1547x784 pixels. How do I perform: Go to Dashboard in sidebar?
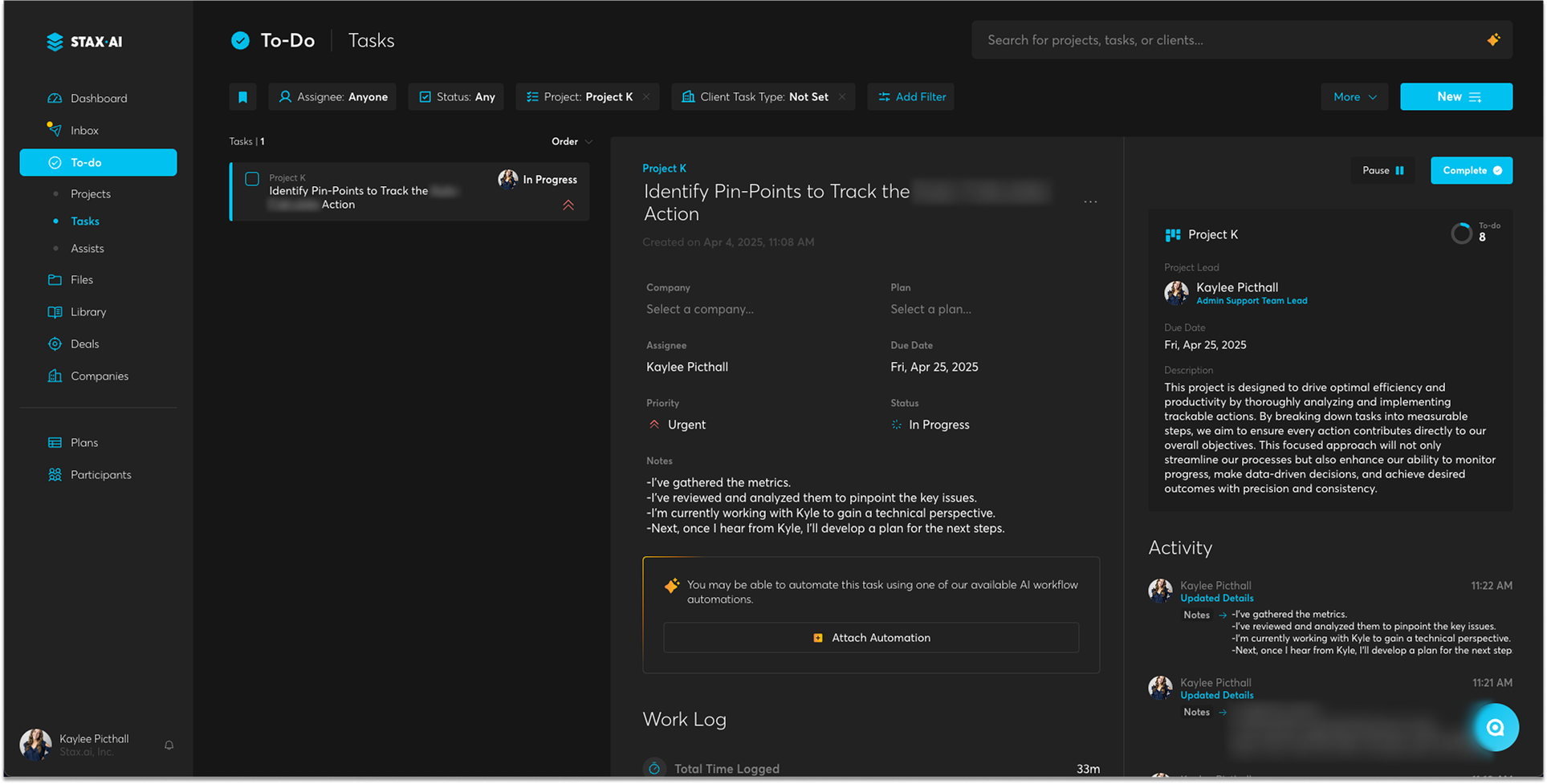coord(98,99)
